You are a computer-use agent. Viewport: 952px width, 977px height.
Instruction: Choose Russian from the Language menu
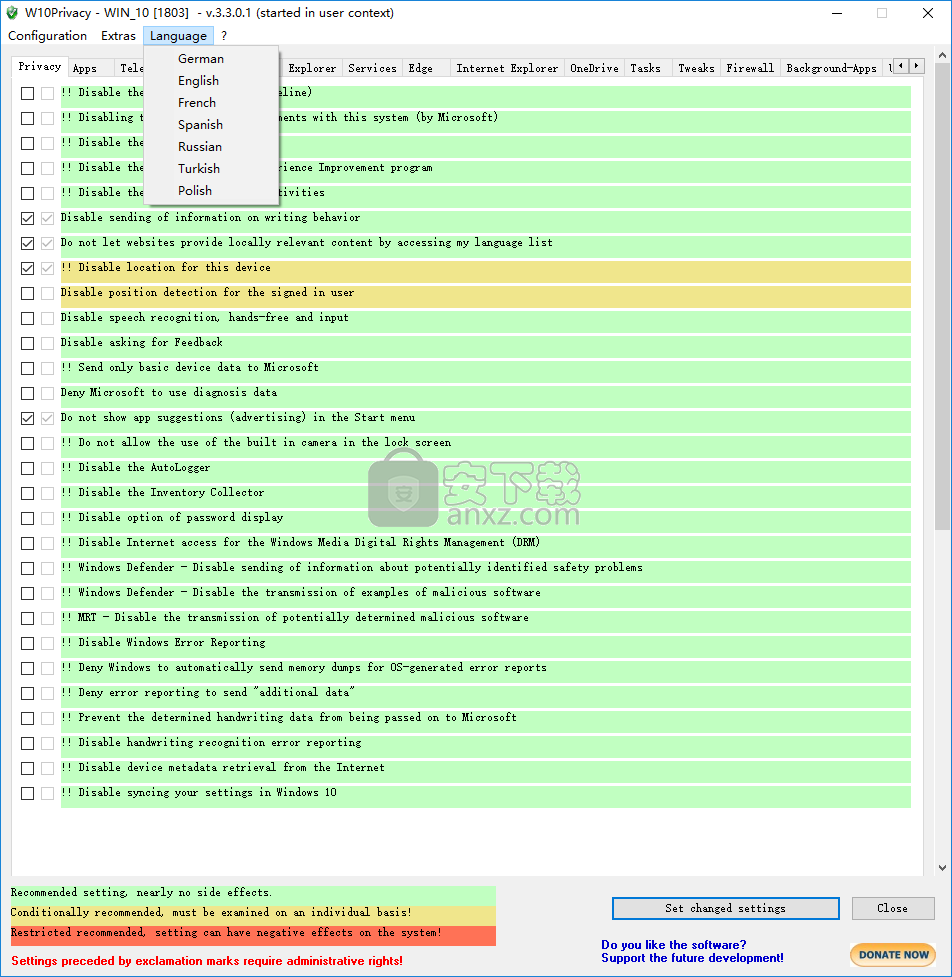[199, 147]
